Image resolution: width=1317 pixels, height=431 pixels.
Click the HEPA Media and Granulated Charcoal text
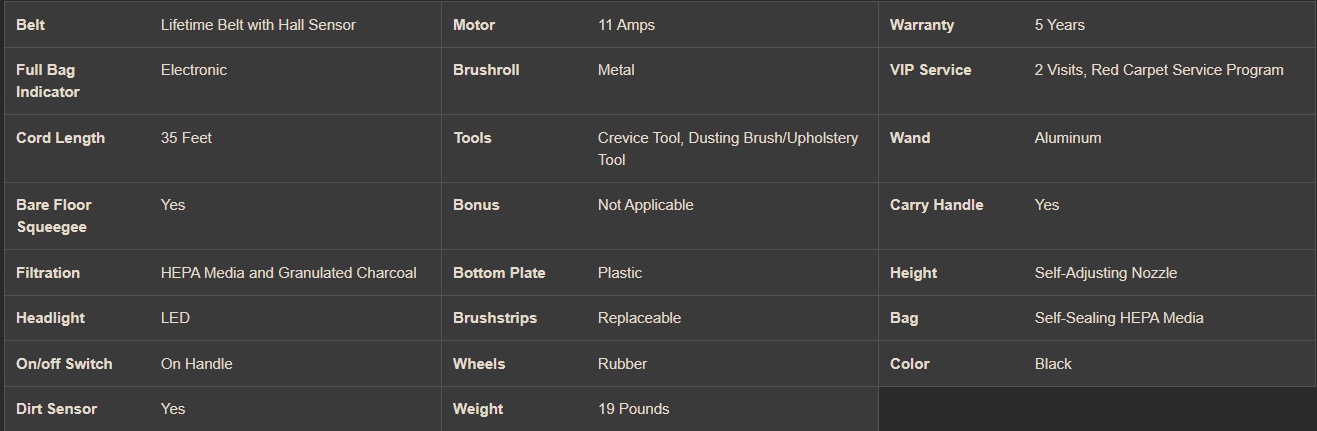pyautogui.click(x=288, y=273)
